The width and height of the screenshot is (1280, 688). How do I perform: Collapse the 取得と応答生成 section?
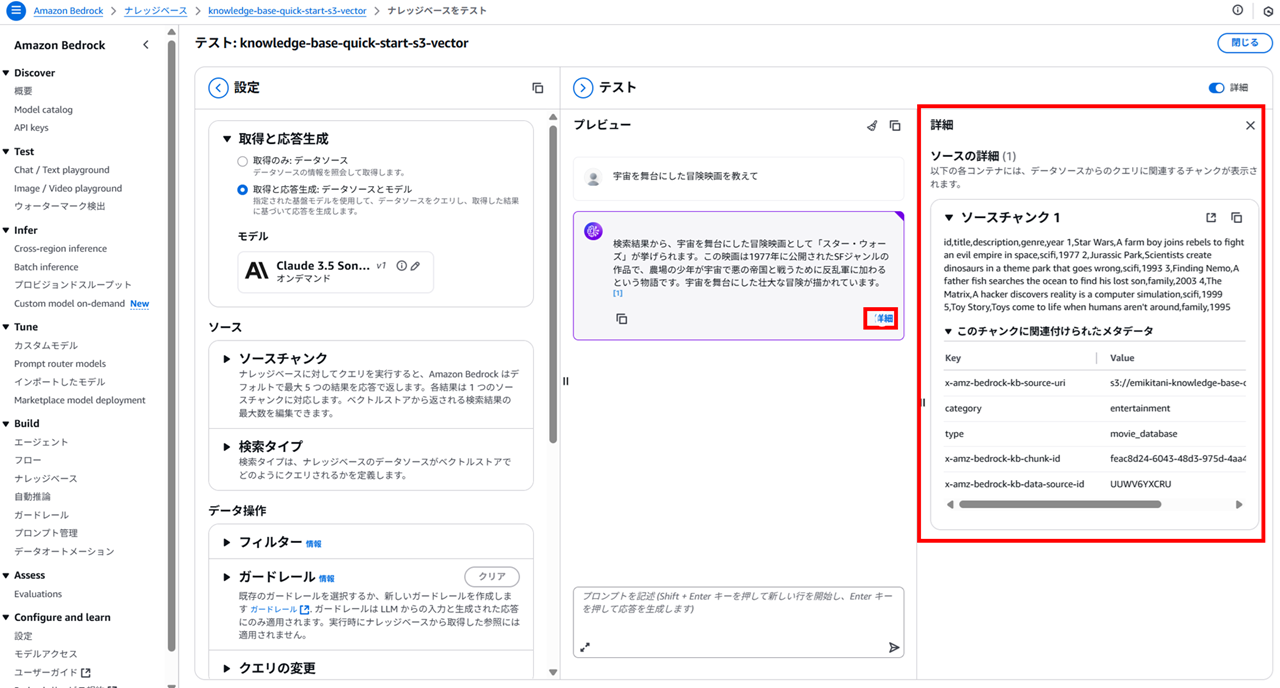click(227, 139)
